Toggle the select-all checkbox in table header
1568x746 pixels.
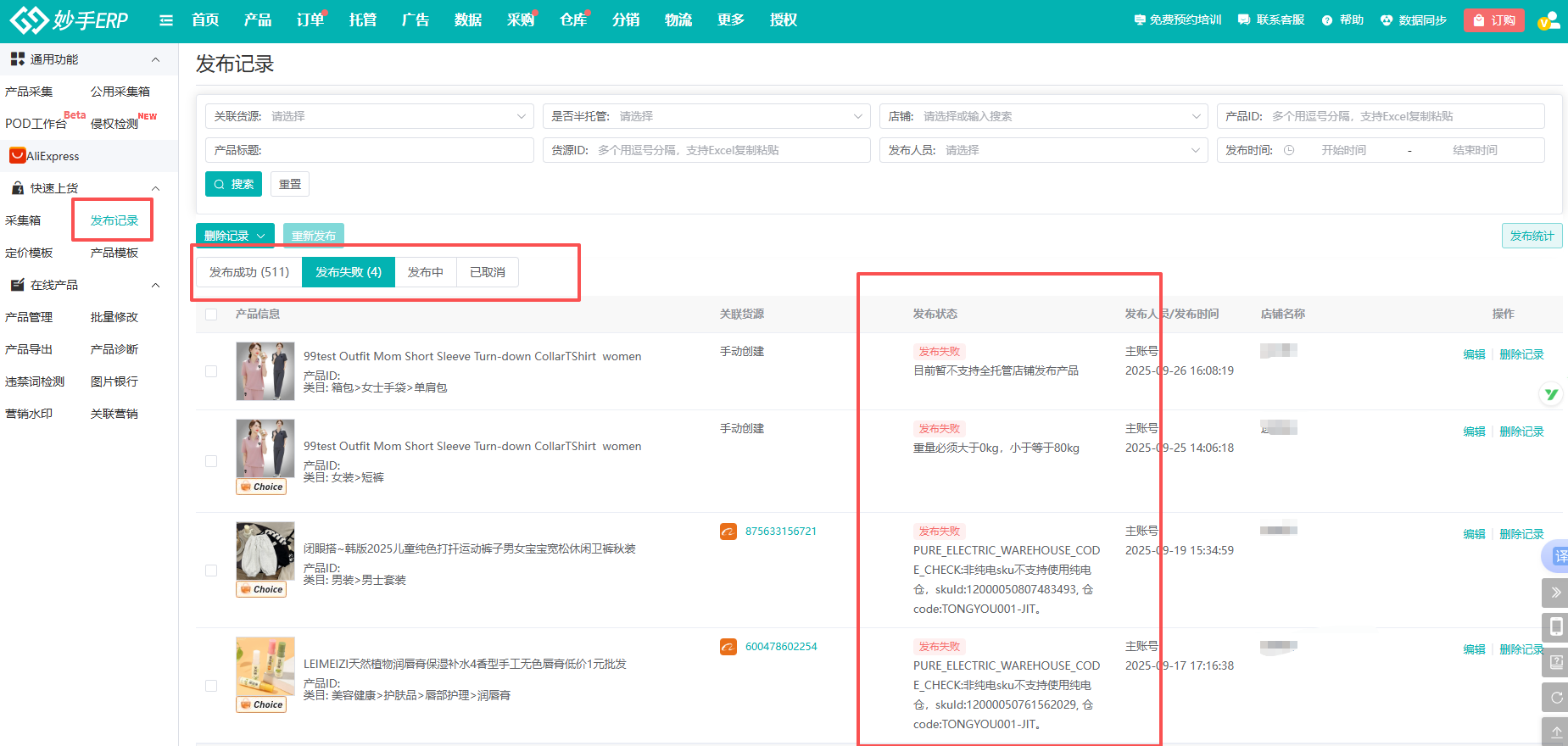click(x=211, y=315)
